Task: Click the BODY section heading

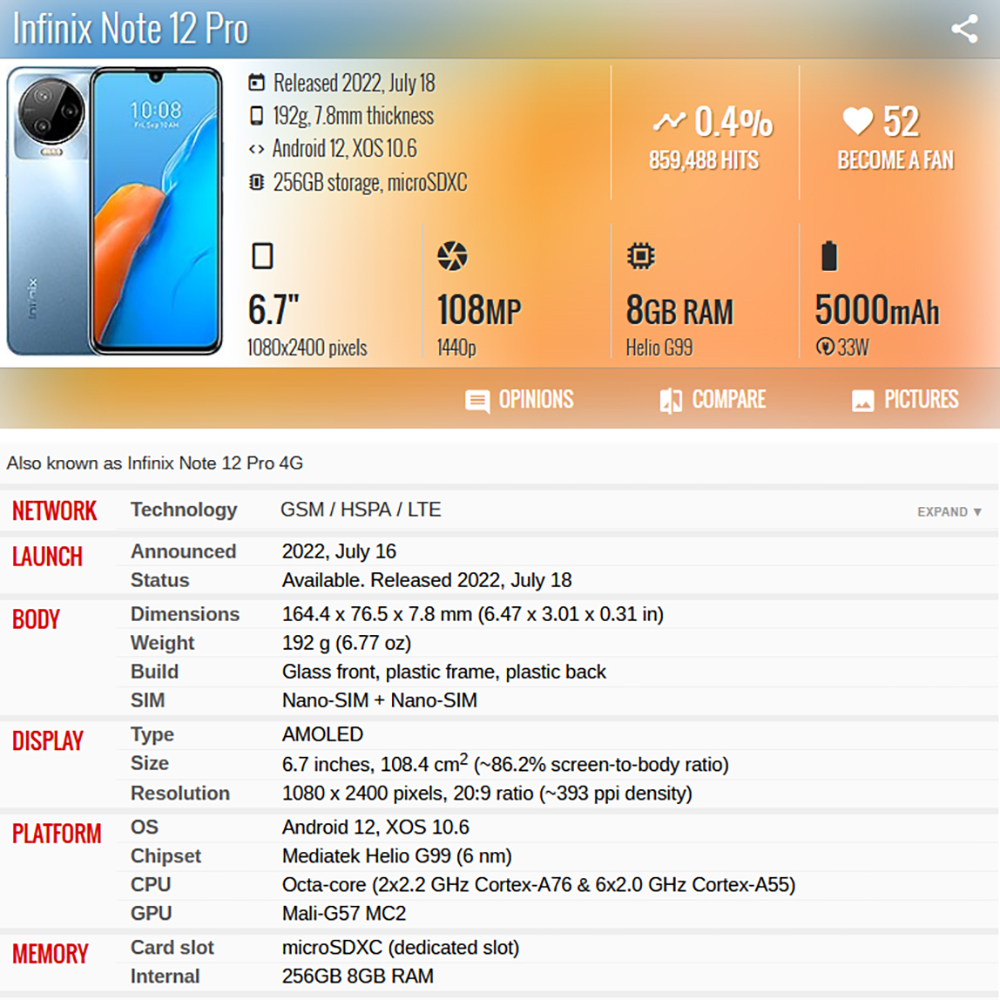Action: [x=36, y=619]
